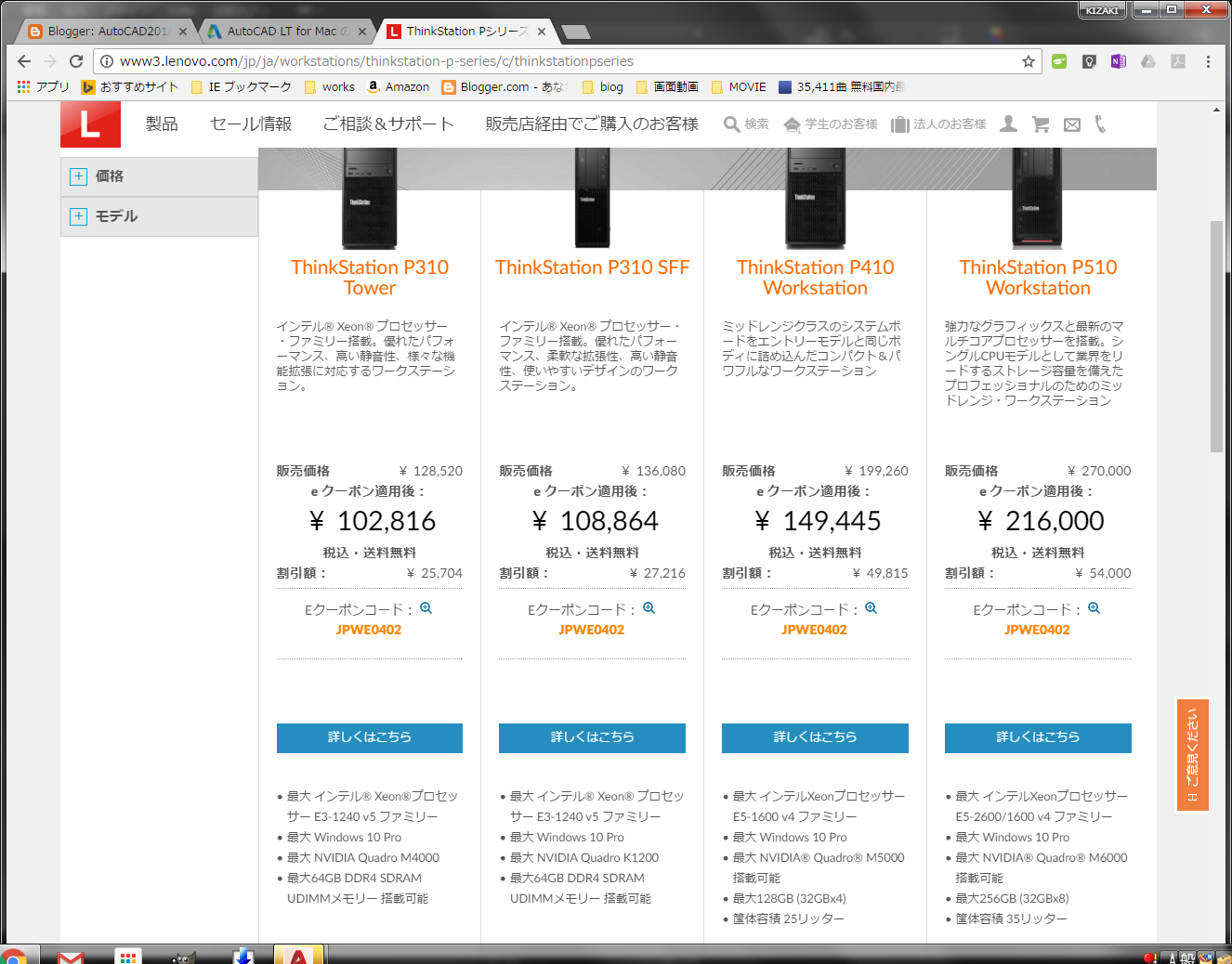Open the Apps grid bookmark icon
Screen dimensions: 1232x964
coord(24,86)
